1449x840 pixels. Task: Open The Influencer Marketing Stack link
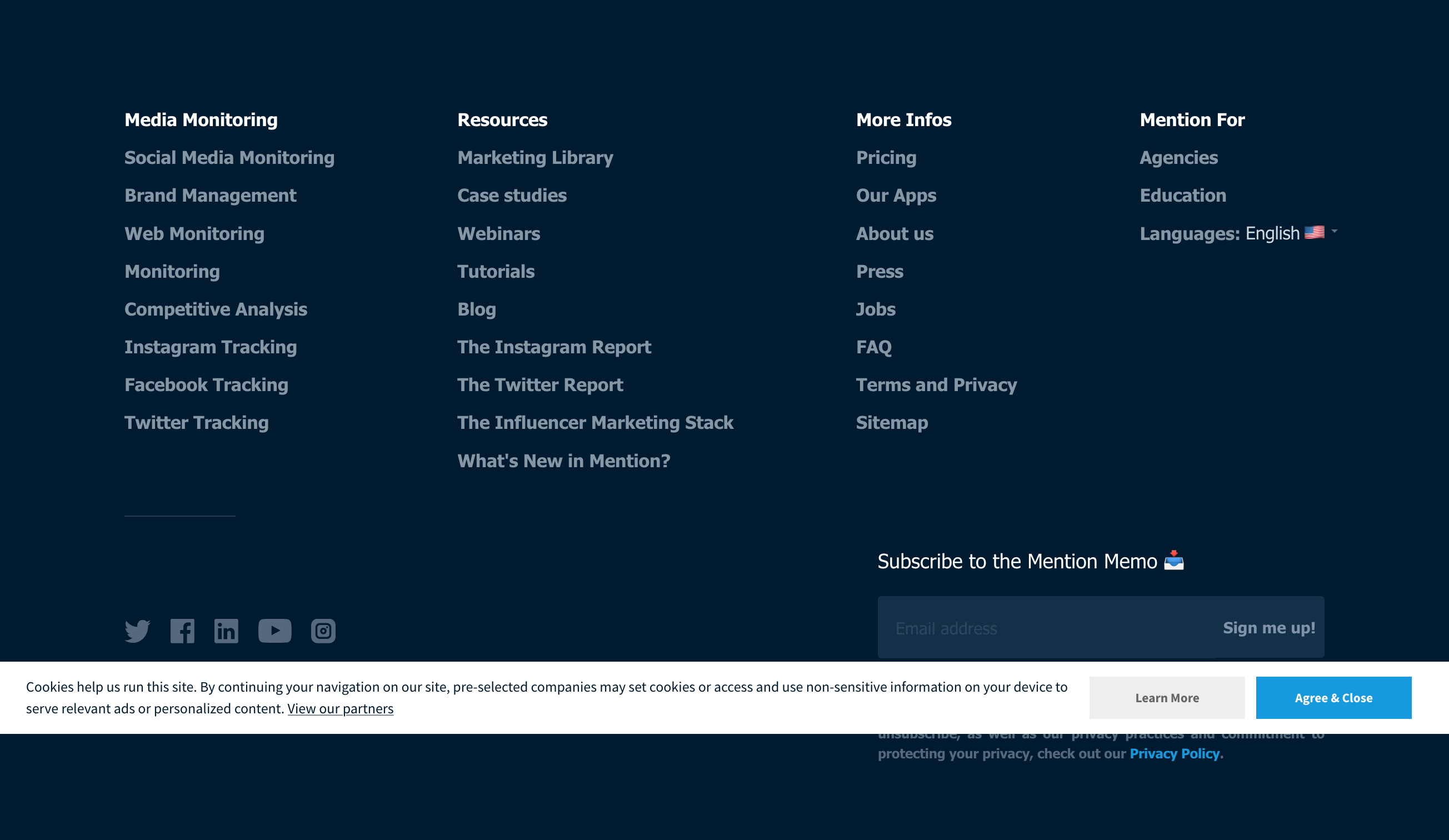[x=595, y=423]
